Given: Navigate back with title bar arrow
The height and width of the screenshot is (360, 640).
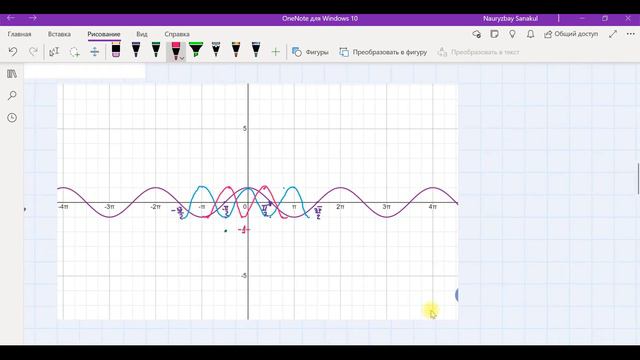Looking at the screenshot, I should point(11,18).
